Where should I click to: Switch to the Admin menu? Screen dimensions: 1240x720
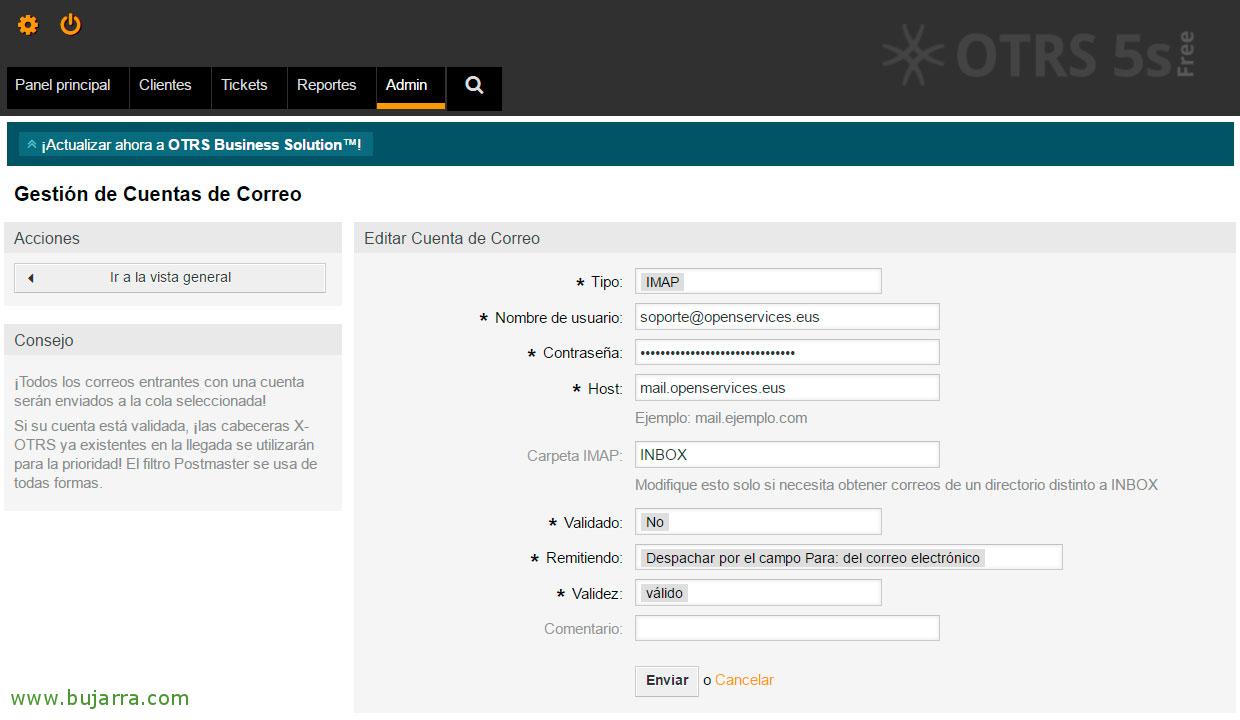click(x=407, y=86)
